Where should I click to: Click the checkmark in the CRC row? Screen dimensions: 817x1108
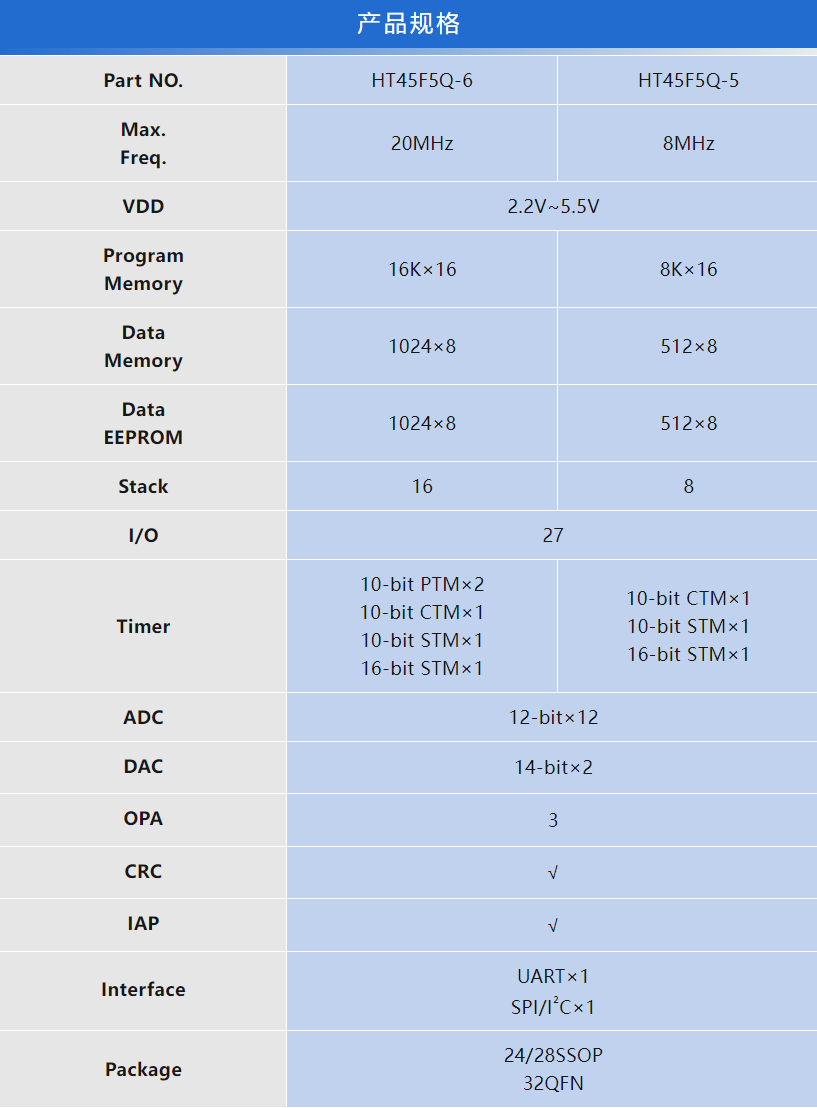click(x=553, y=873)
